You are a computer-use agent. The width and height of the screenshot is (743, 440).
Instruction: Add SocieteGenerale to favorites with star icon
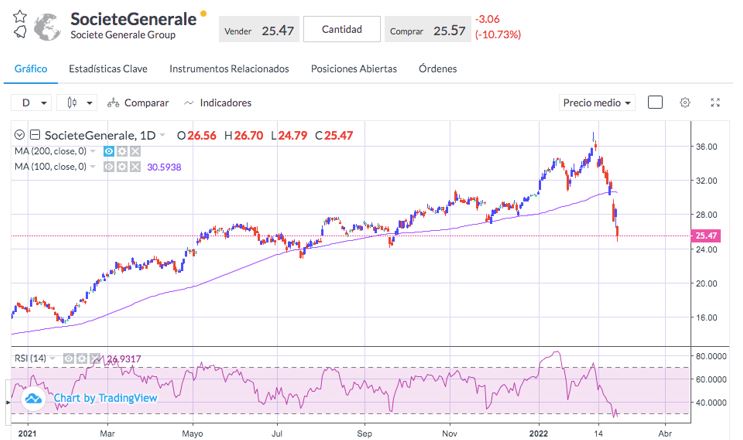point(19,17)
